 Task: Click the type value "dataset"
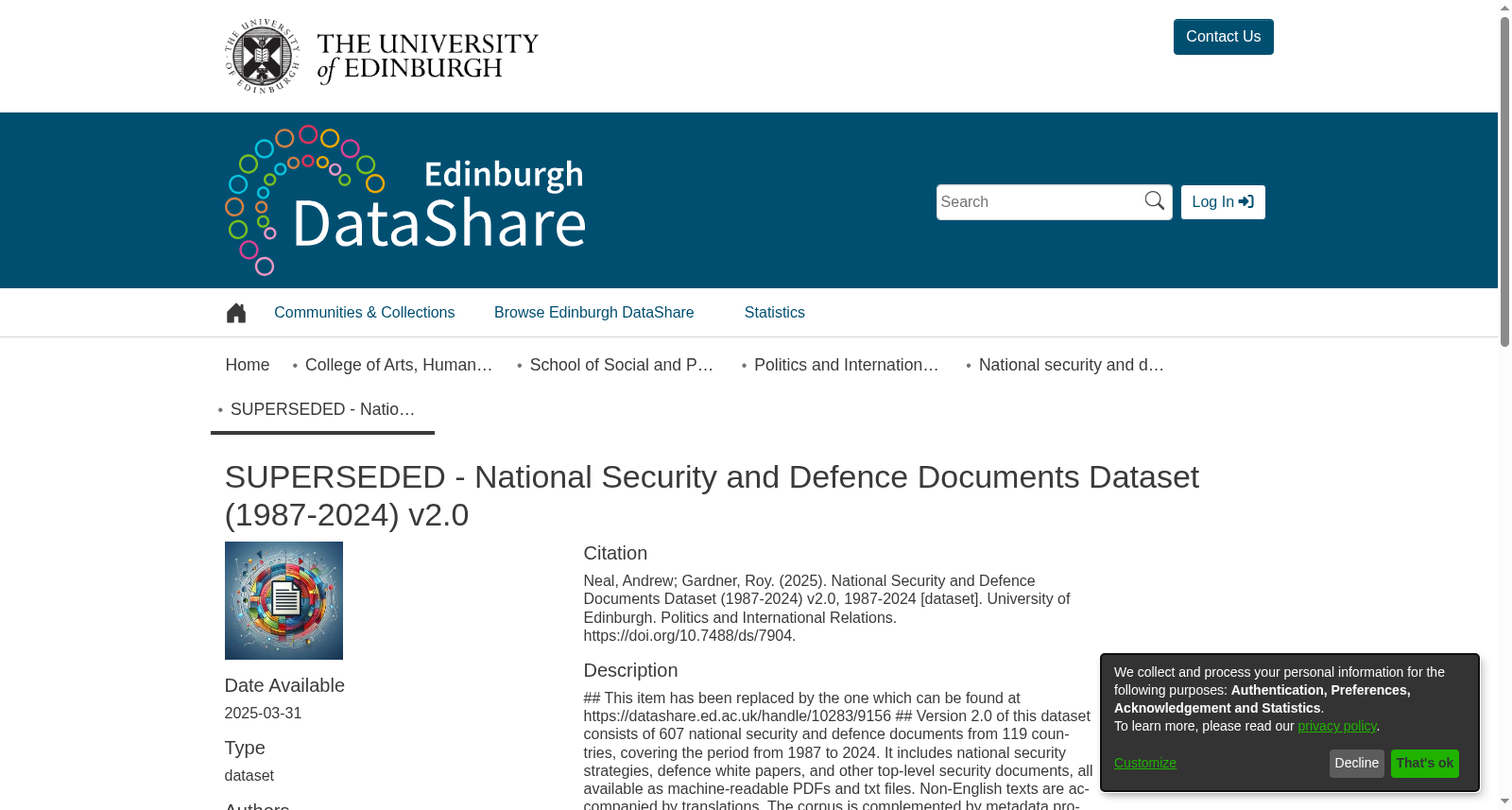[x=249, y=776]
